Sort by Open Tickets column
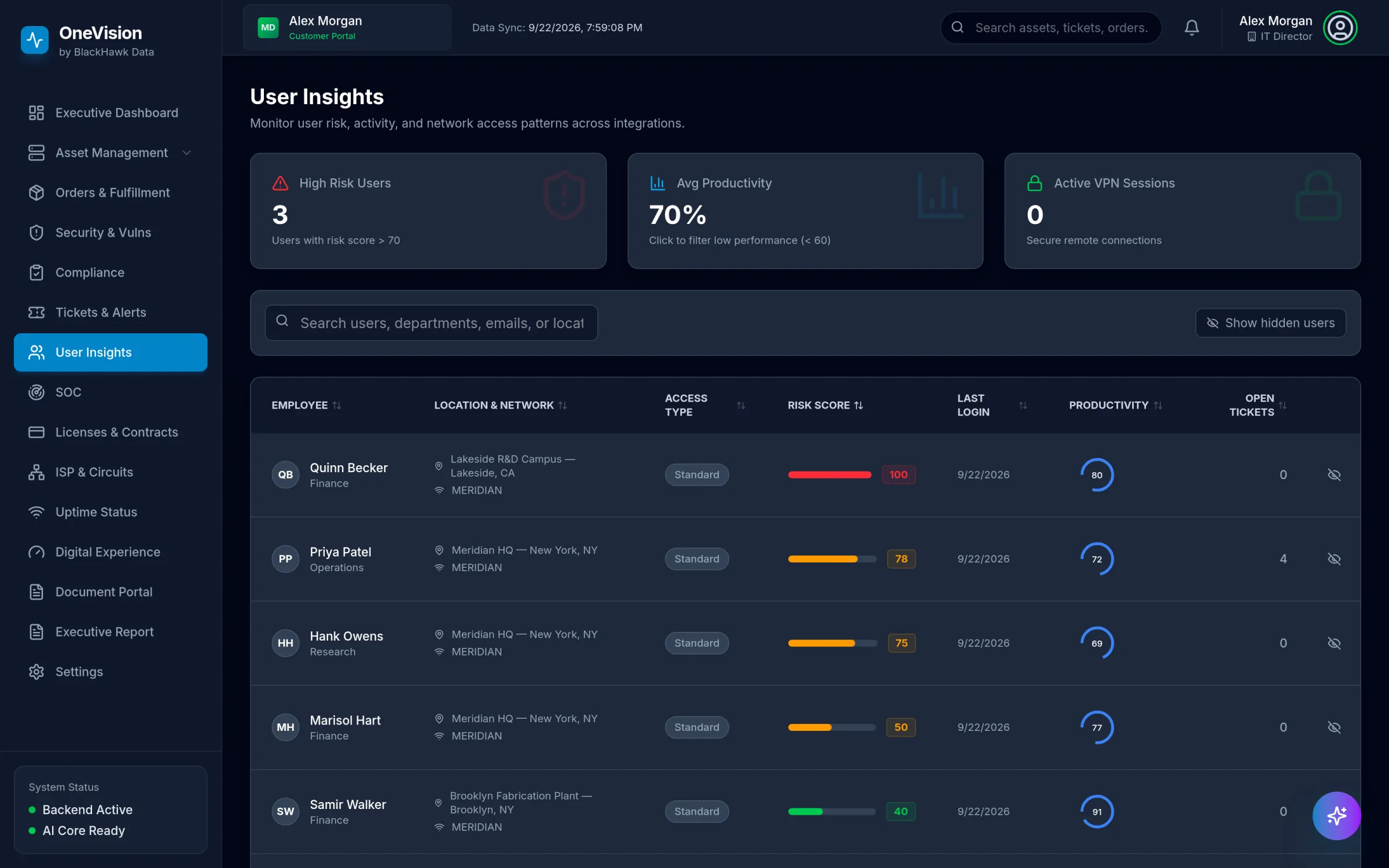Screen dimensions: 1389x868 pyautogui.click(x=1258, y=405)
